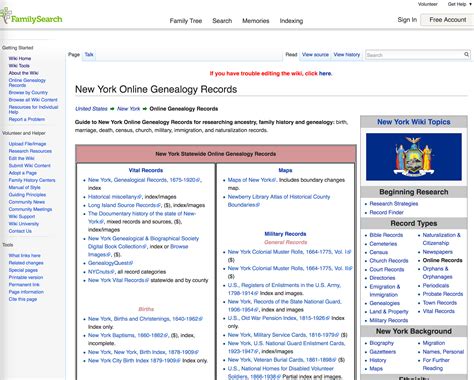Screen dimensions: 474x380
Task: Open Bible Records topic link
Action: click(386, 235)
